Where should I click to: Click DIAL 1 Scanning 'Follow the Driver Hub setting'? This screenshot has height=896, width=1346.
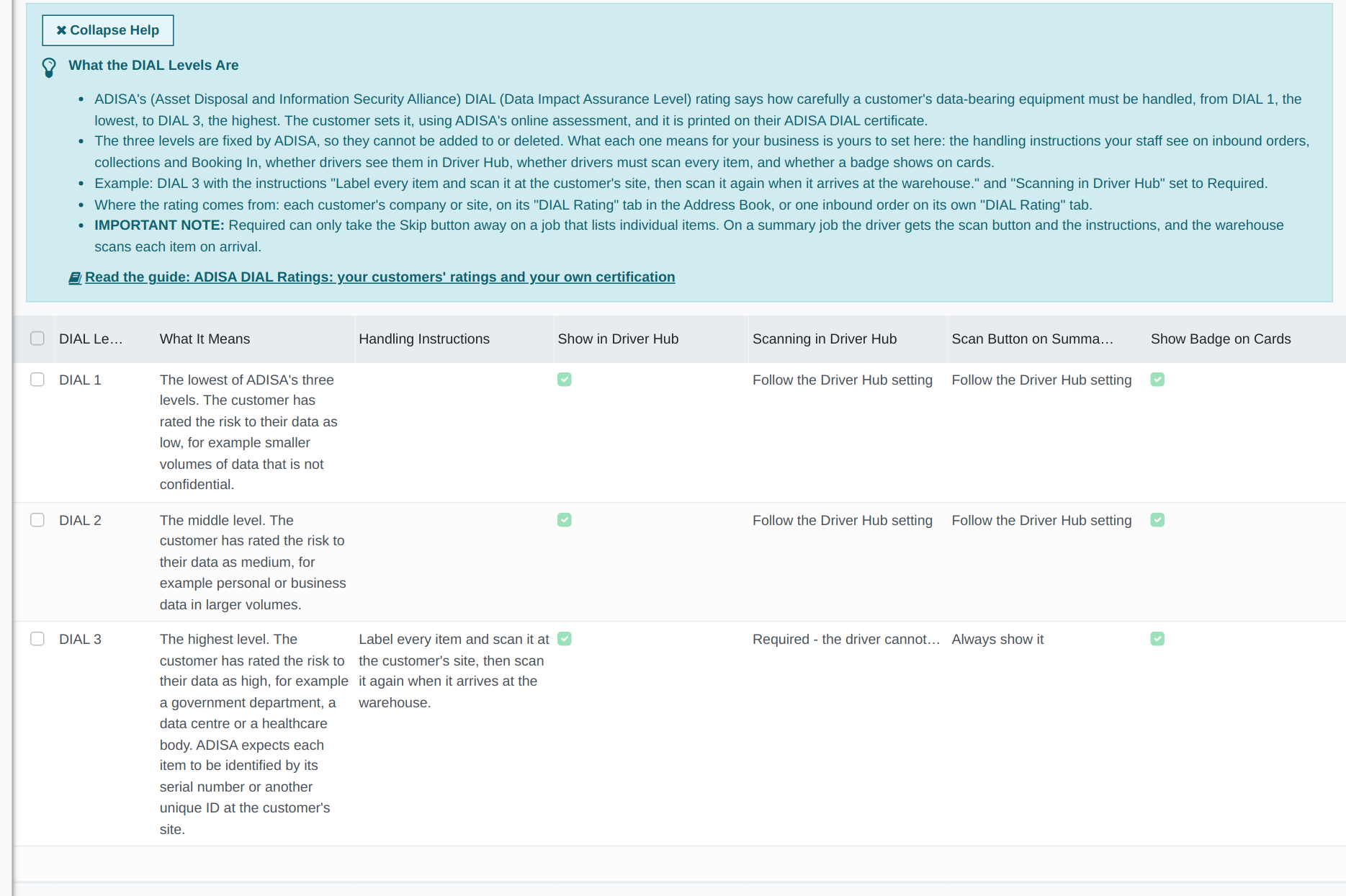click(x=843, y=380)
